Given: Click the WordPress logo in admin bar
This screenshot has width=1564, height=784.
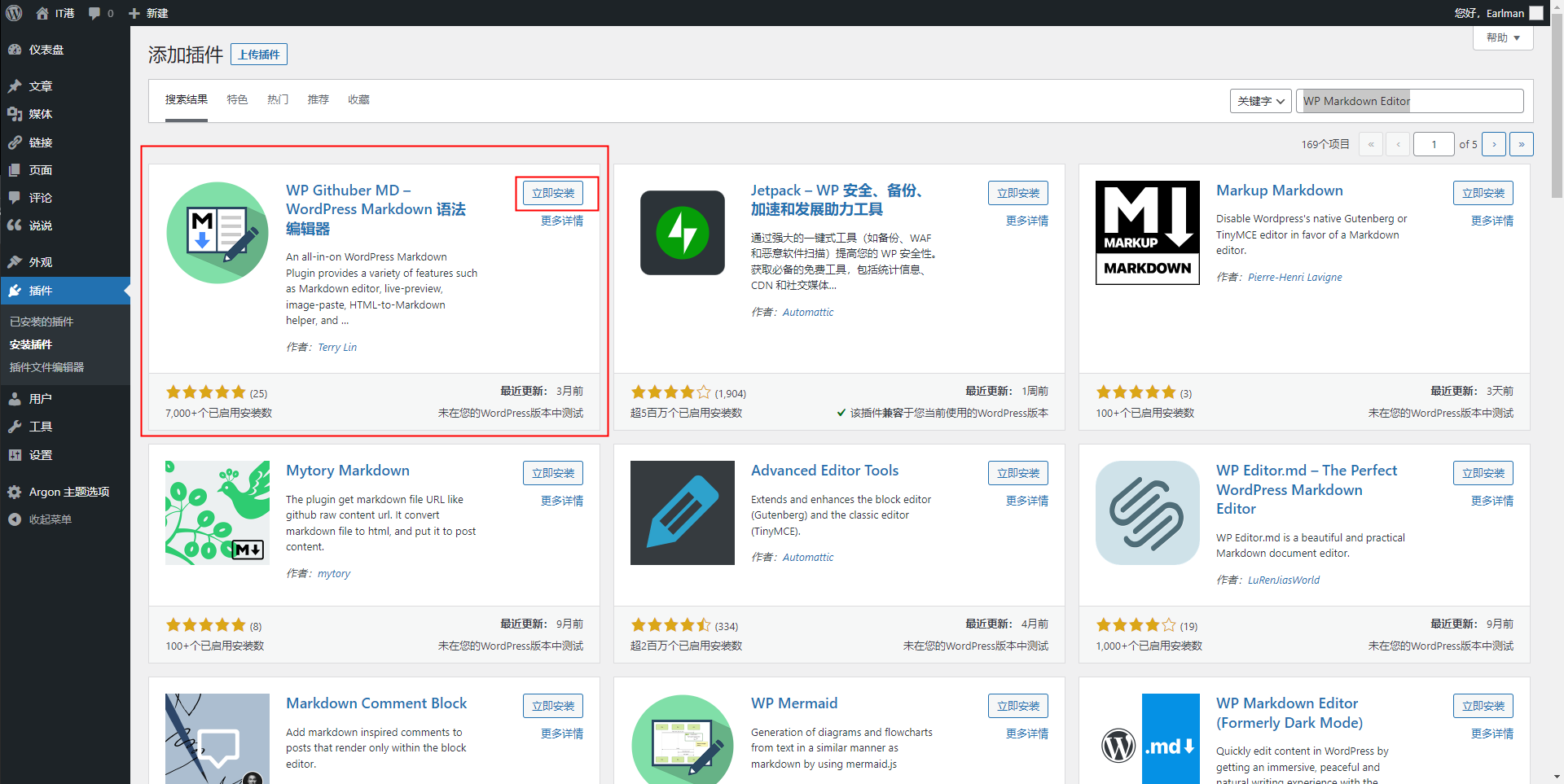Looking at the screenshot, I should 14,13.
